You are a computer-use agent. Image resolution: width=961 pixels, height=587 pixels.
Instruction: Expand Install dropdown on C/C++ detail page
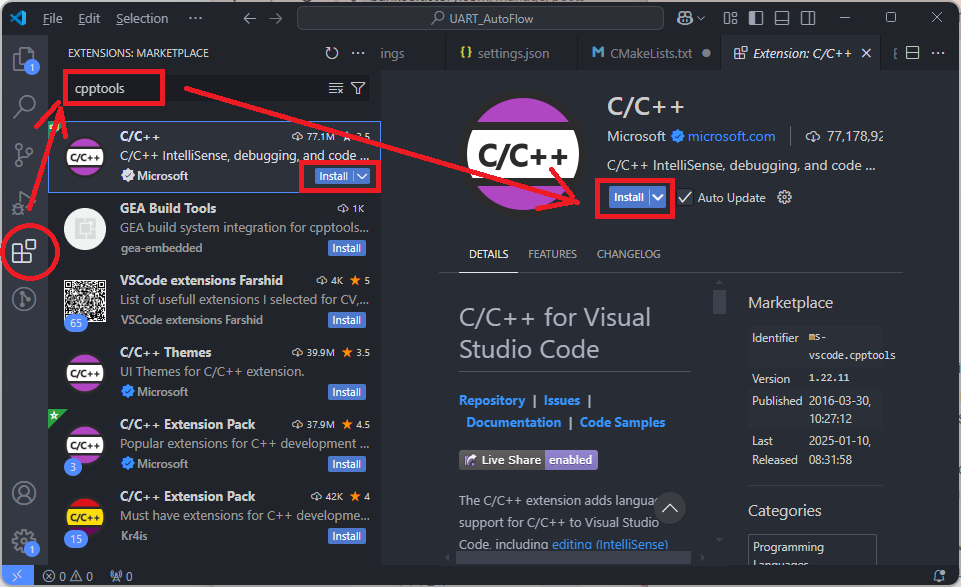[658, 197]
